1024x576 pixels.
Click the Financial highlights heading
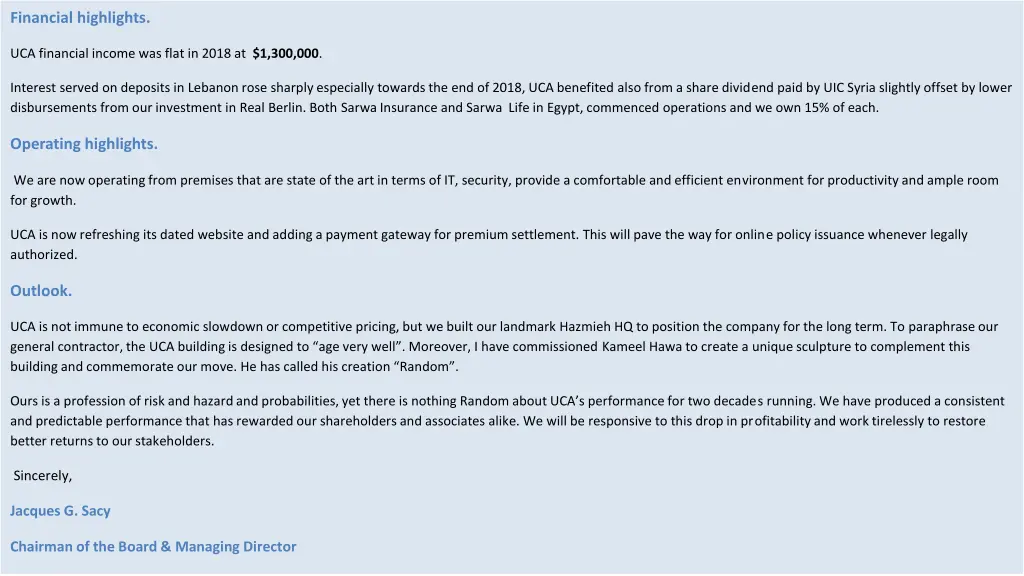pos(80,18)
